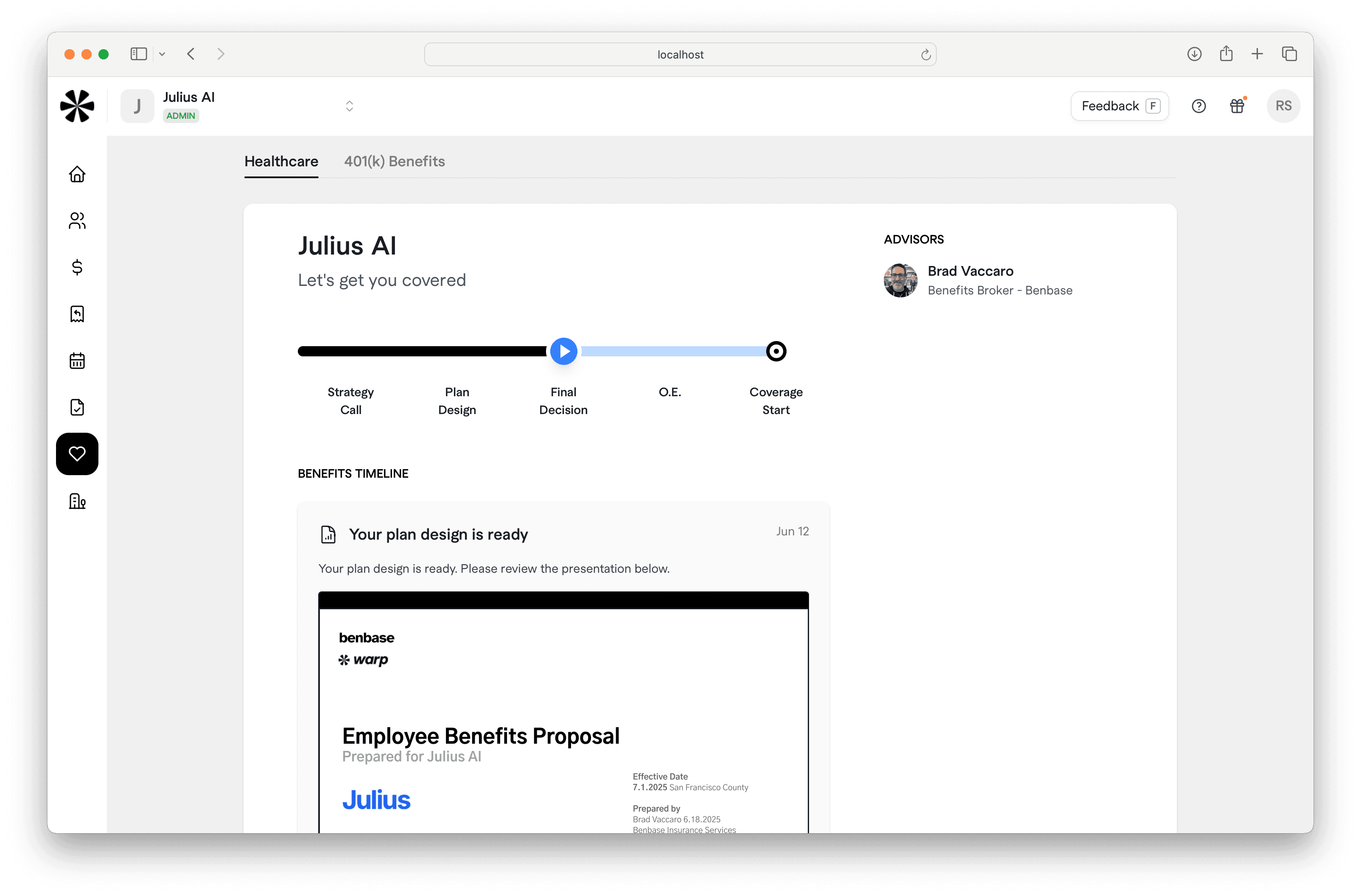The image size is (1361, 896).
Task: Switch to the 401(k) Benefits tab
Action: tap(394, 162)
